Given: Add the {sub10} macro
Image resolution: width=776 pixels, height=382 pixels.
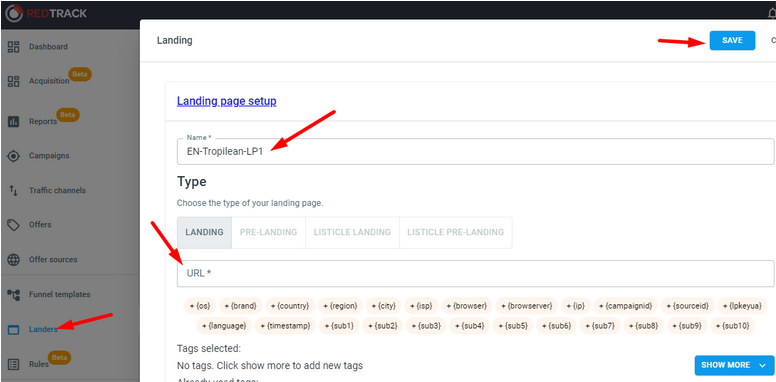Looking at the screenshot, I should click(x=732, y=326).
